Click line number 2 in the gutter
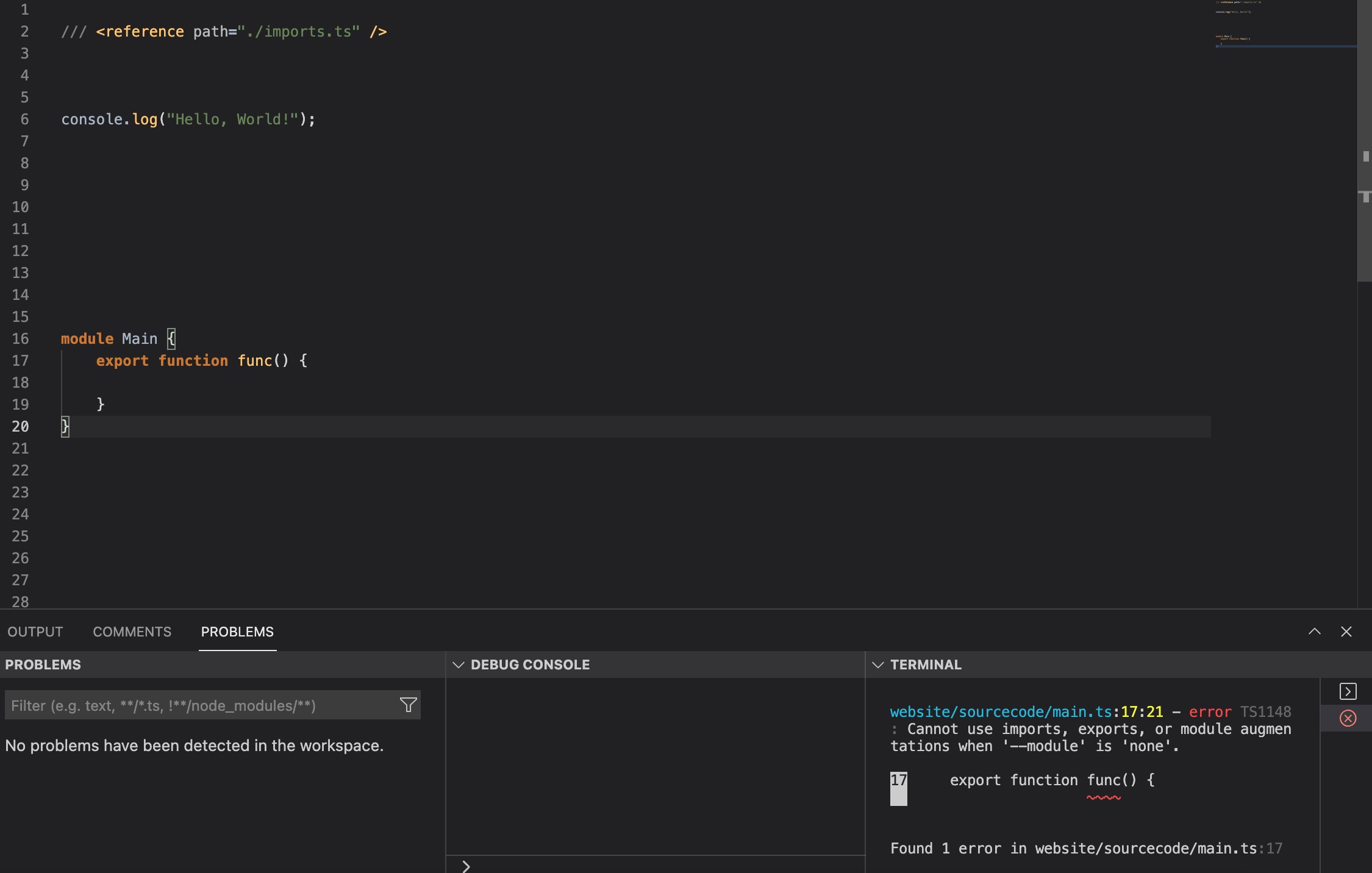The image size is (1372, 873). point(24,31)
